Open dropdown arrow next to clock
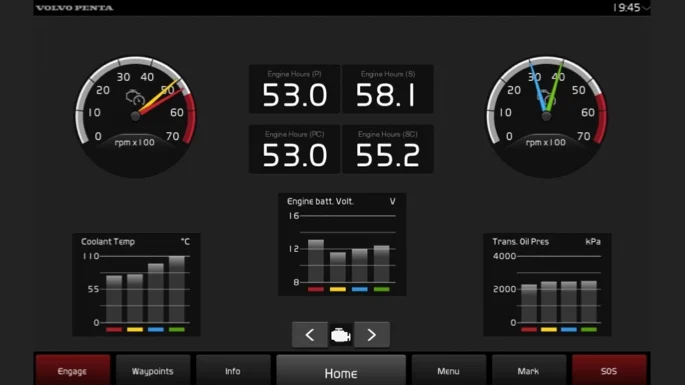This screenshot has width=685, height=385. pos(646,7)
